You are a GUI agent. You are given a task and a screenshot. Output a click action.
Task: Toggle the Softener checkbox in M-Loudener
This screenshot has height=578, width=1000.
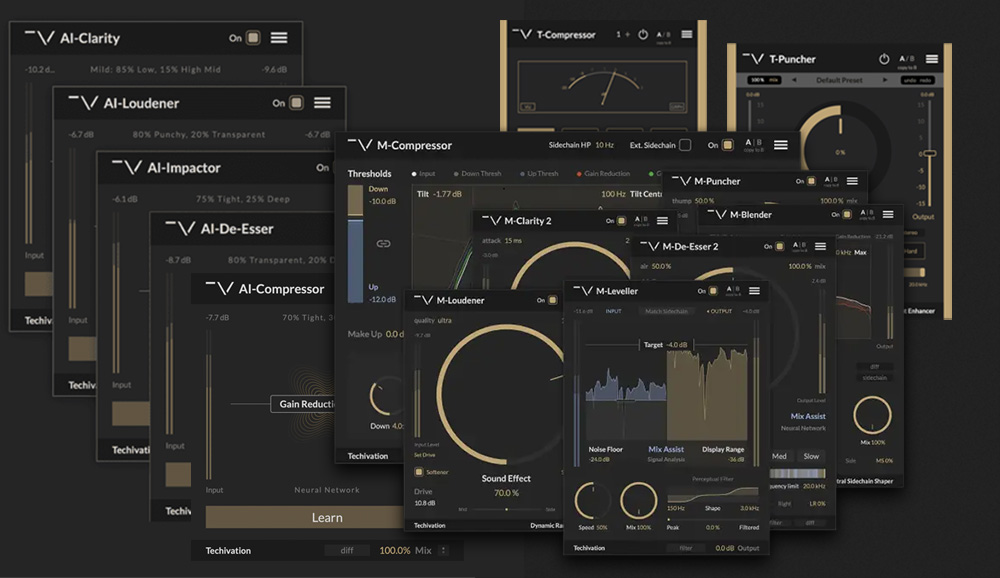pos(419,472)
